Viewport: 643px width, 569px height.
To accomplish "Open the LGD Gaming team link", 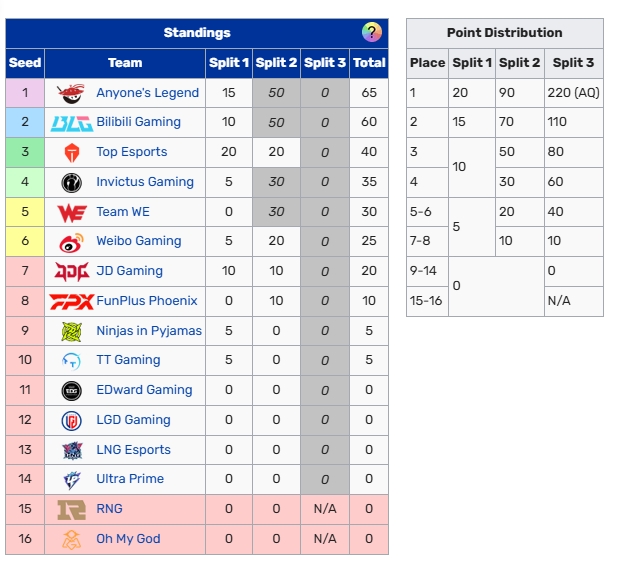I will coord(133,420).
